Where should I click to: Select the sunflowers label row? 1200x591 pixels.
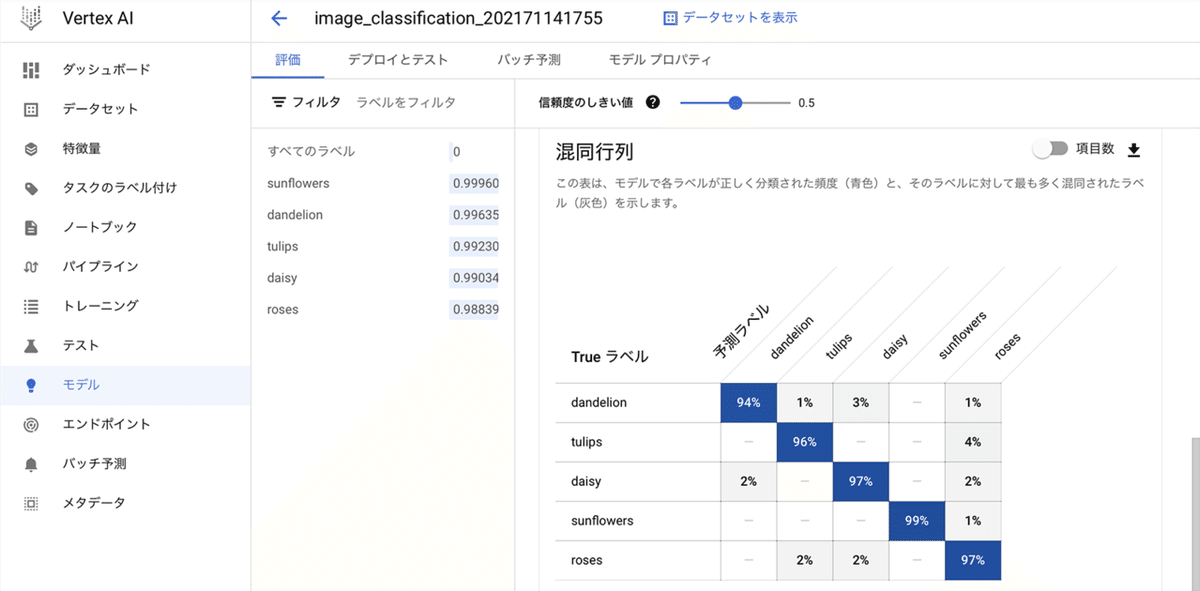click(383, 183)
